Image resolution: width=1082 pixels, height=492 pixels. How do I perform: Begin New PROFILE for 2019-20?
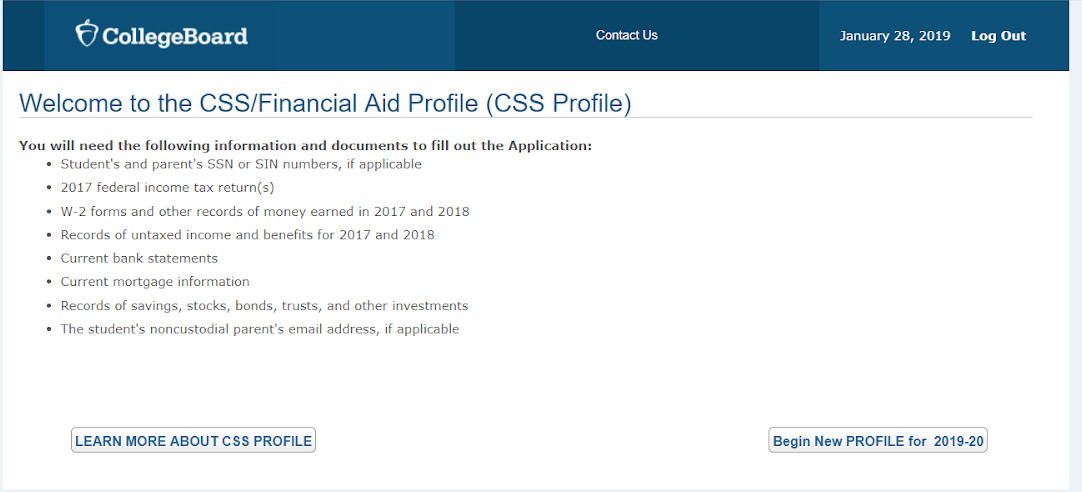point(878,440)
